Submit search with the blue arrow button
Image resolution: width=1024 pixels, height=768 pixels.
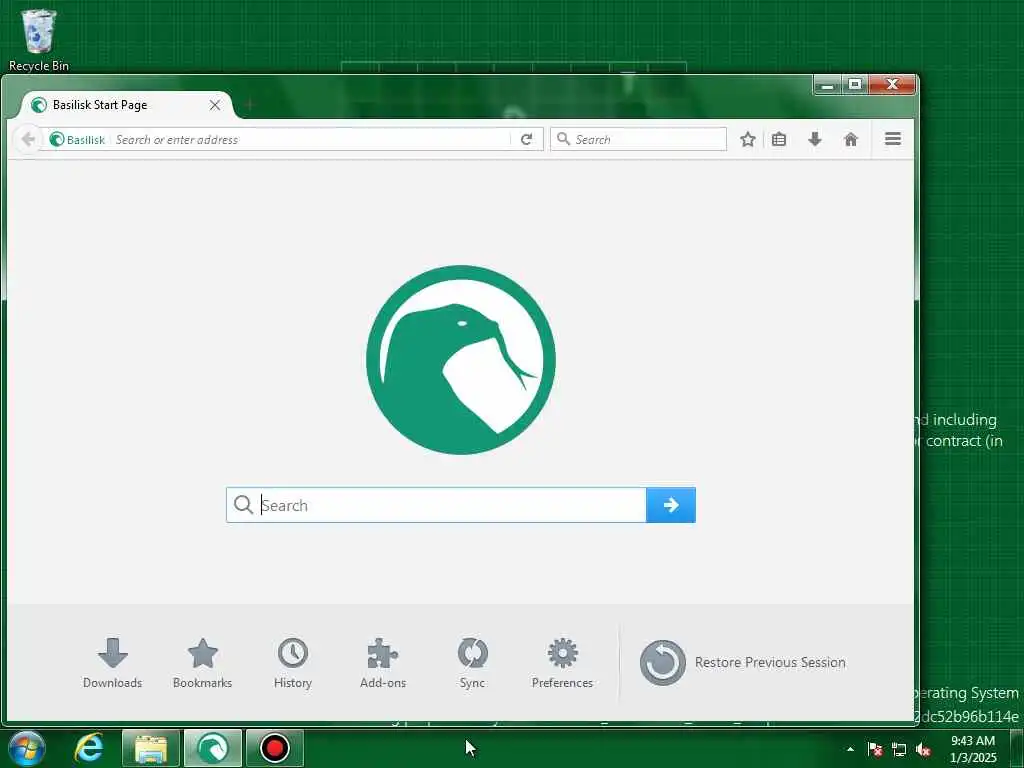(x=671, y=505)
